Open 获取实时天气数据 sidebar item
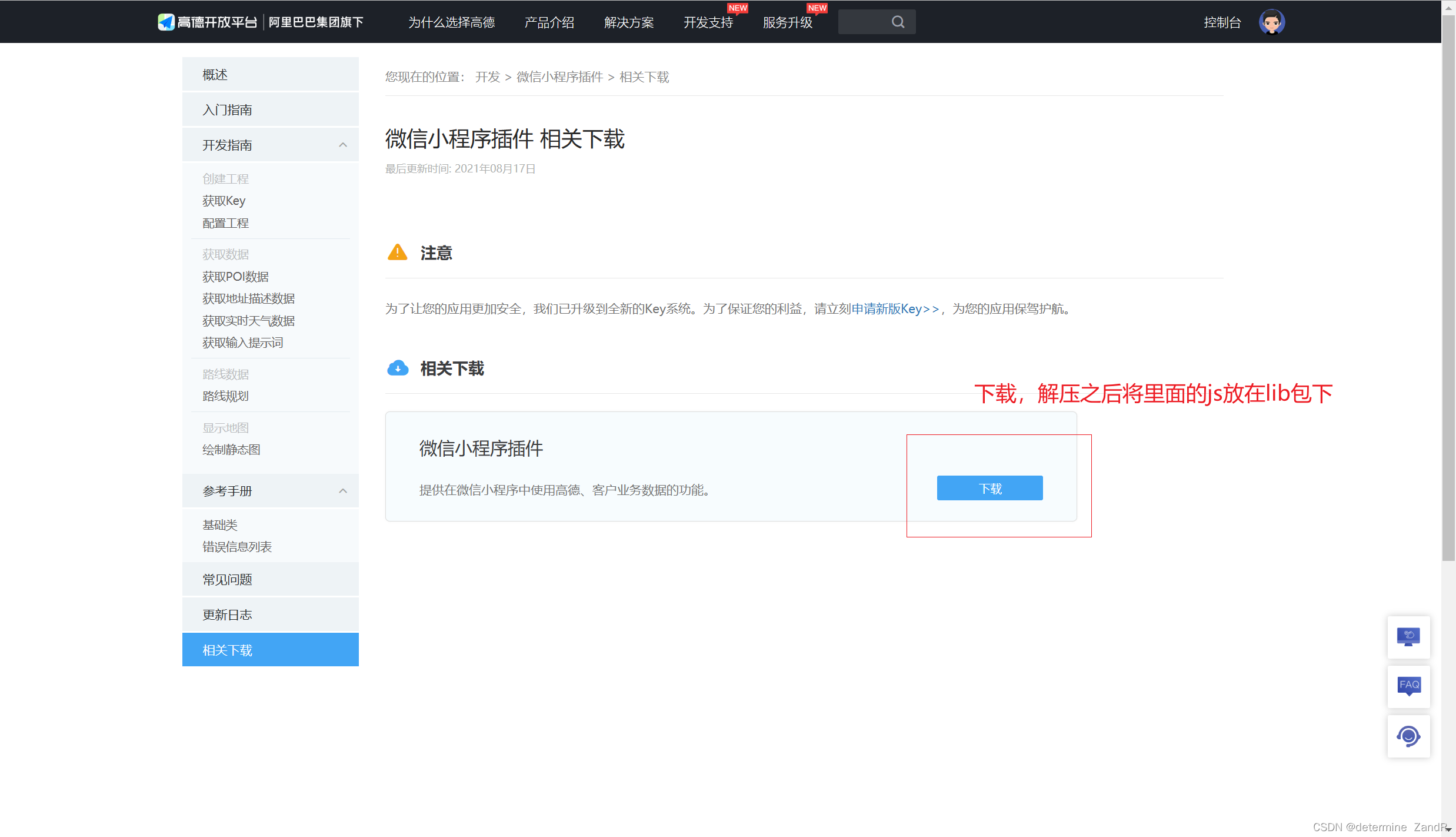Screen dimensions: 1456x837 tap(248, 321)
